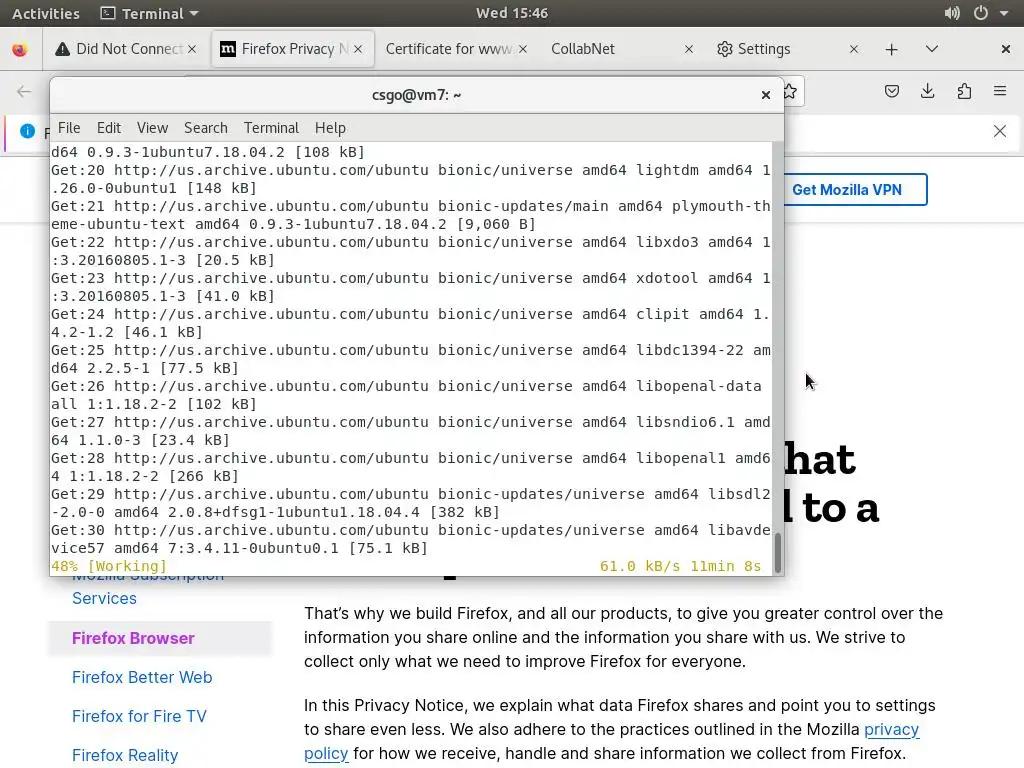Click the 48% [Working] progress text

[109, 566]
